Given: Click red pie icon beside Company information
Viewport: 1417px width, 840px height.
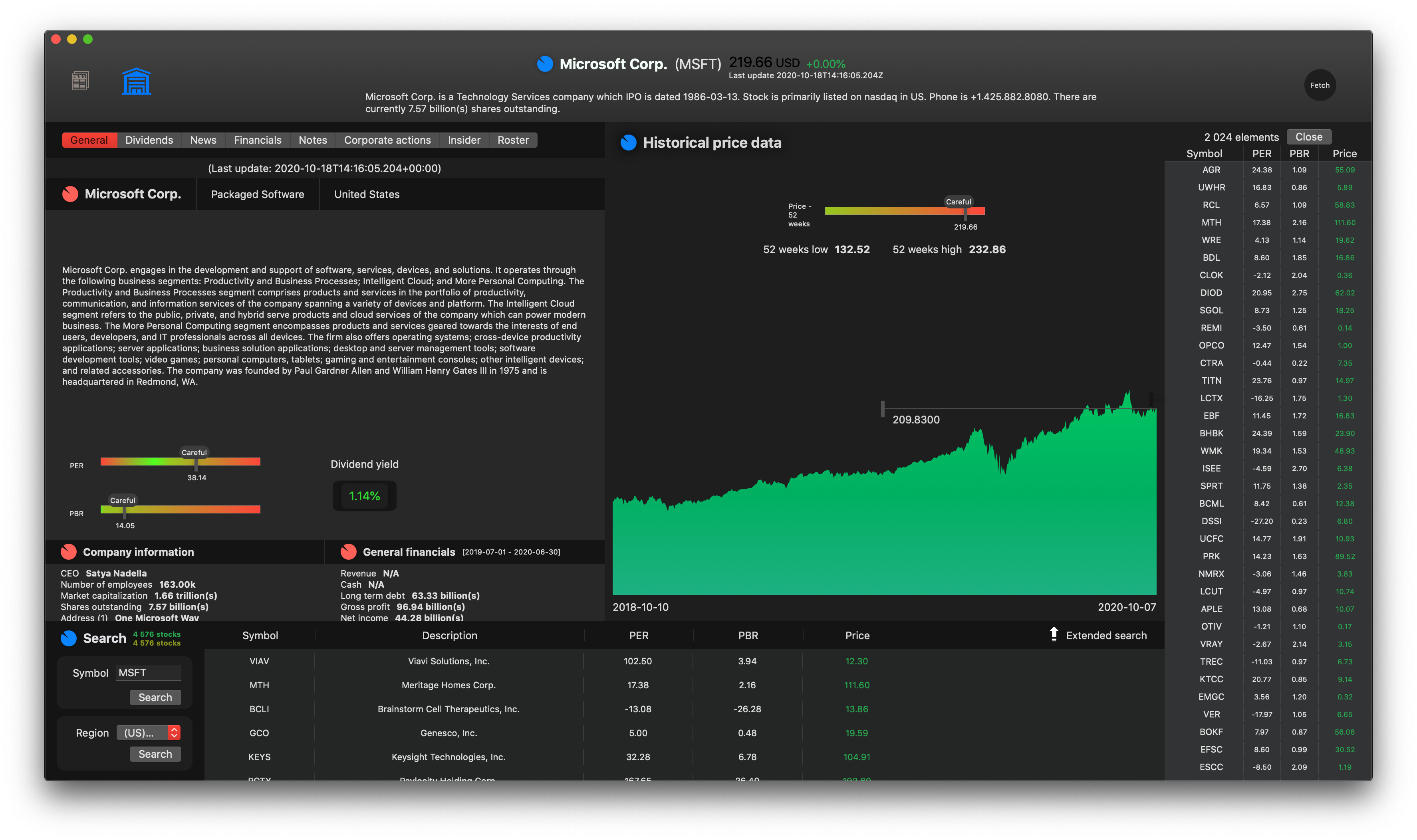Looking at the screenshot, I should (69, 552).
